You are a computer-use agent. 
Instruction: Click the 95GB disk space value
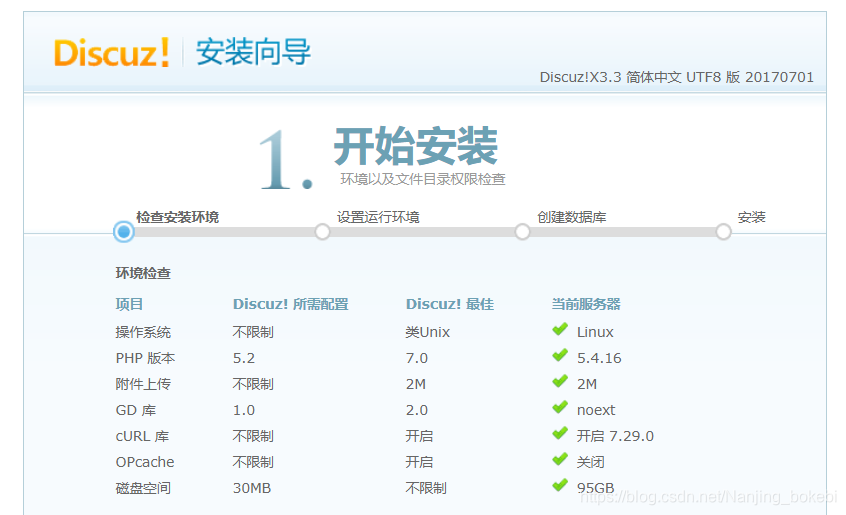[x=596, y=488]
